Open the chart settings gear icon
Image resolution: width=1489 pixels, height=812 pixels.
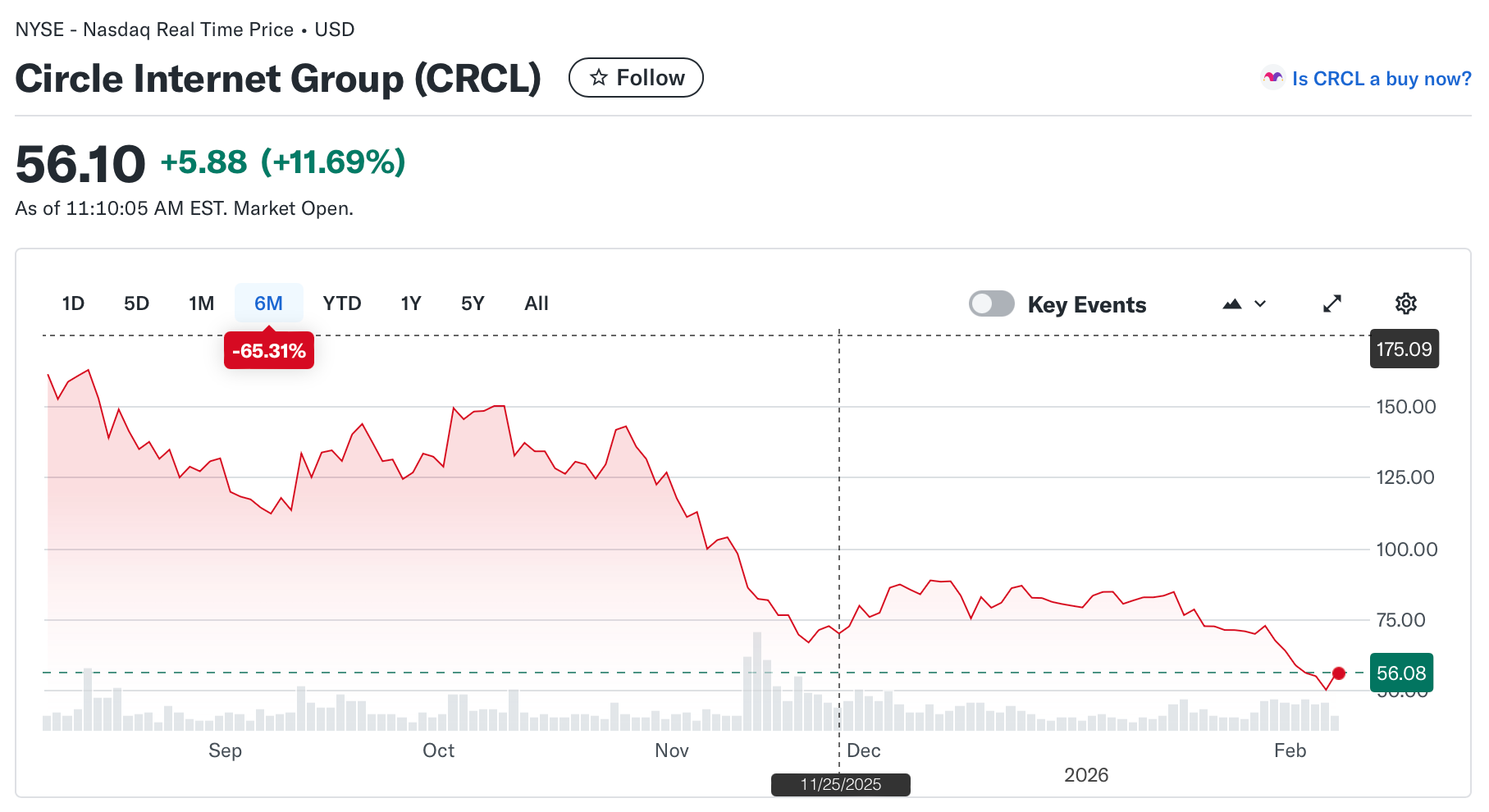pos(1405,303)
